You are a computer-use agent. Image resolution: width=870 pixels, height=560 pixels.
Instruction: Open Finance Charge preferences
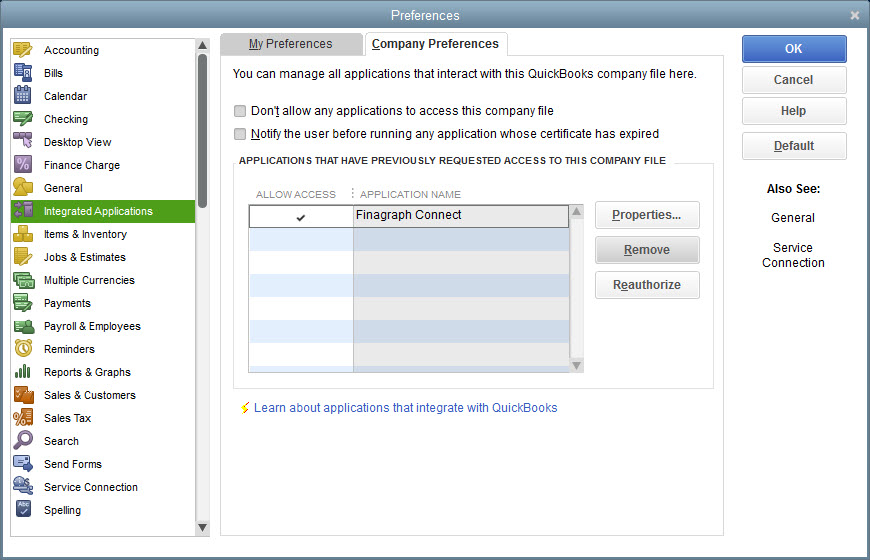[82, 165]
